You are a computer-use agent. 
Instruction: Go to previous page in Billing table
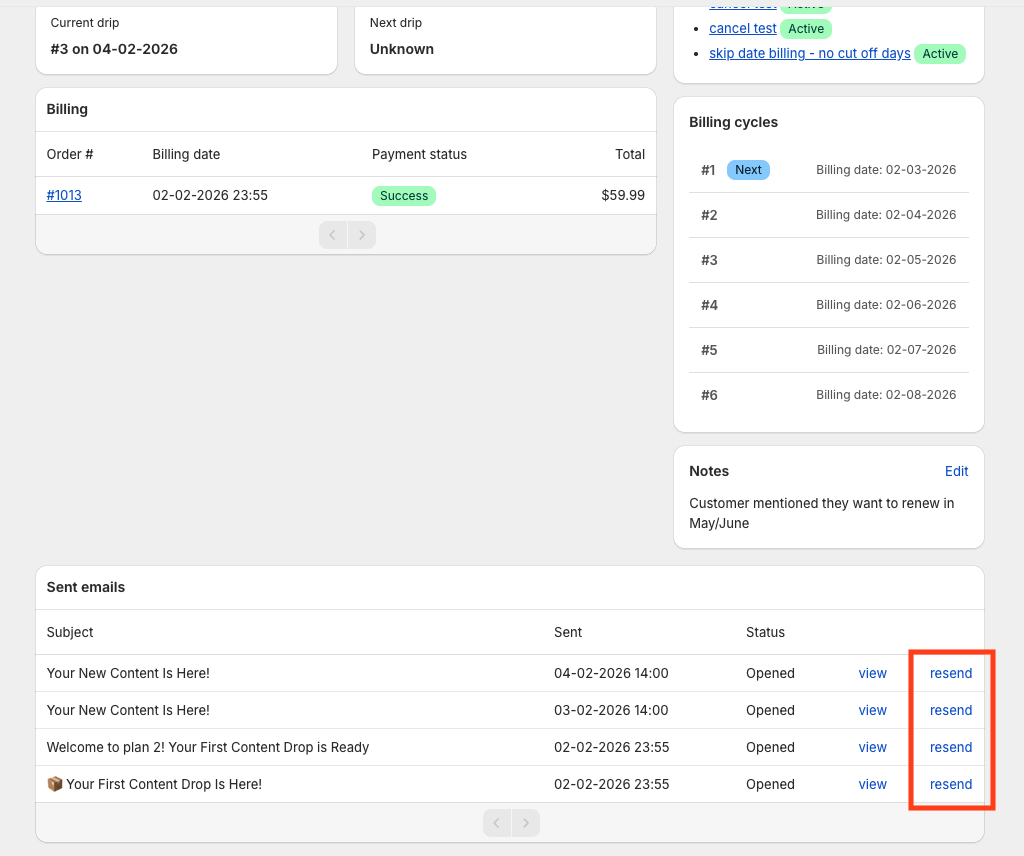tap(333, 235)
